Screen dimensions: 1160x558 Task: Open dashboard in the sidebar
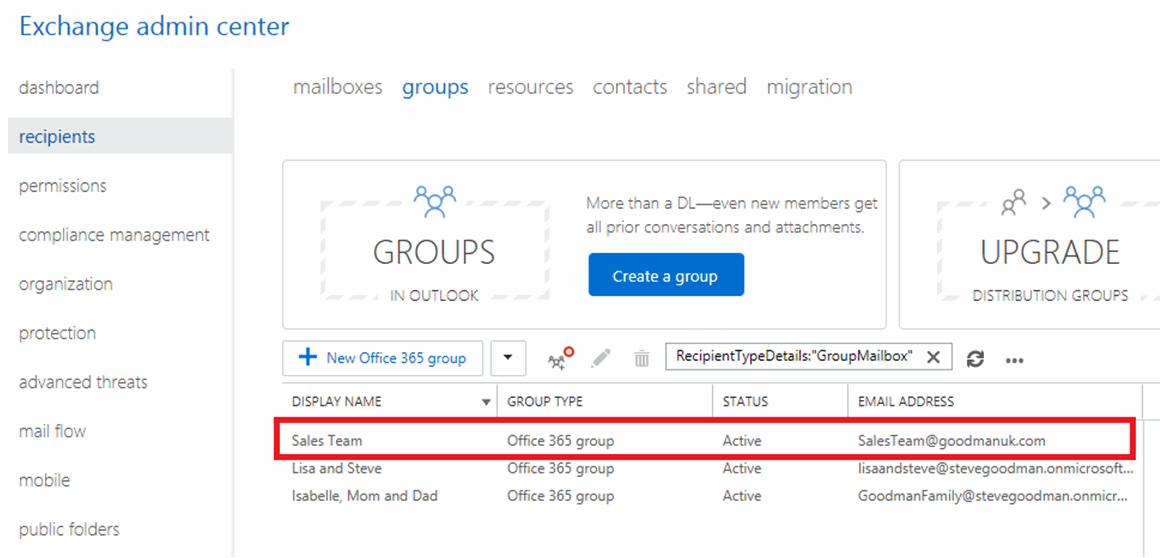58,88
